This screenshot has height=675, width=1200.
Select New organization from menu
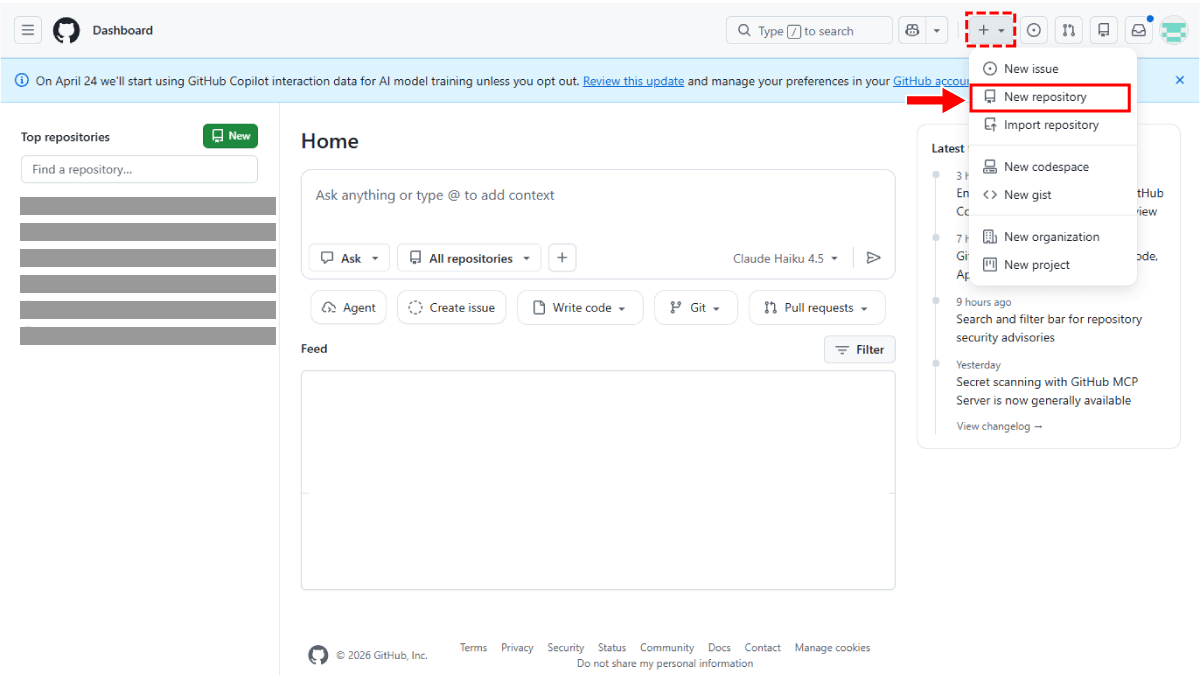[1053, 237]
